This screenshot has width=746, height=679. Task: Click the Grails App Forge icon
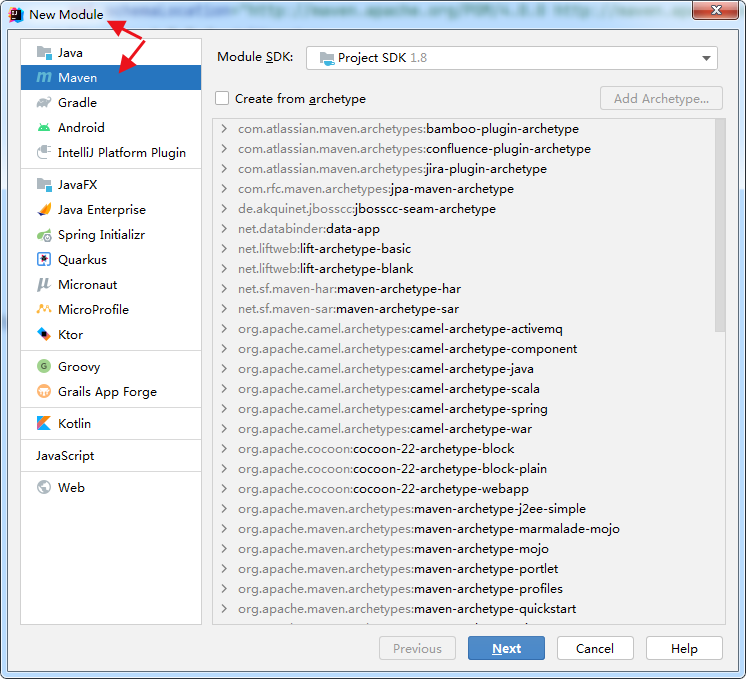point(44,391)
